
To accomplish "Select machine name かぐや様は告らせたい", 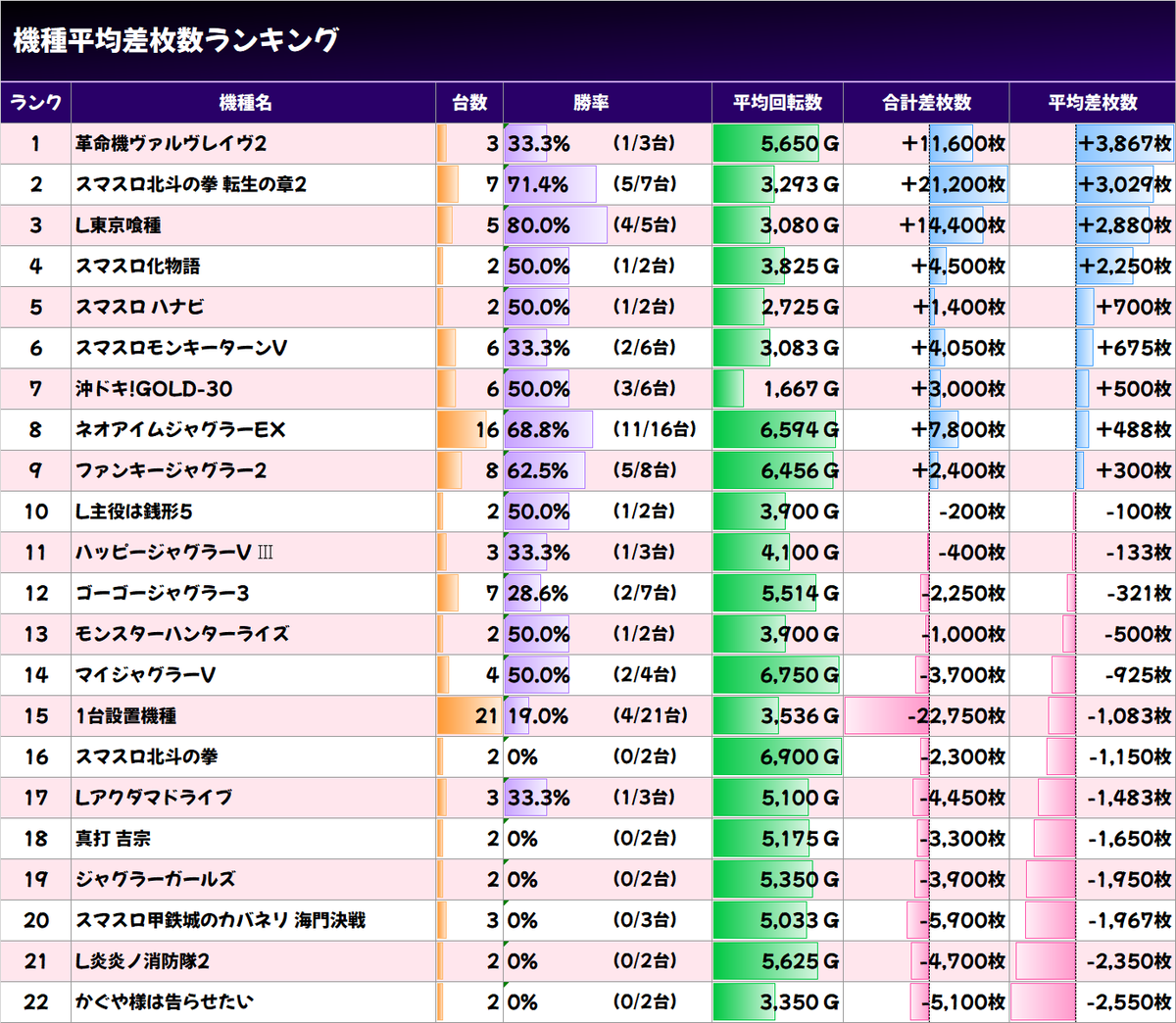I will point(164,1002).
